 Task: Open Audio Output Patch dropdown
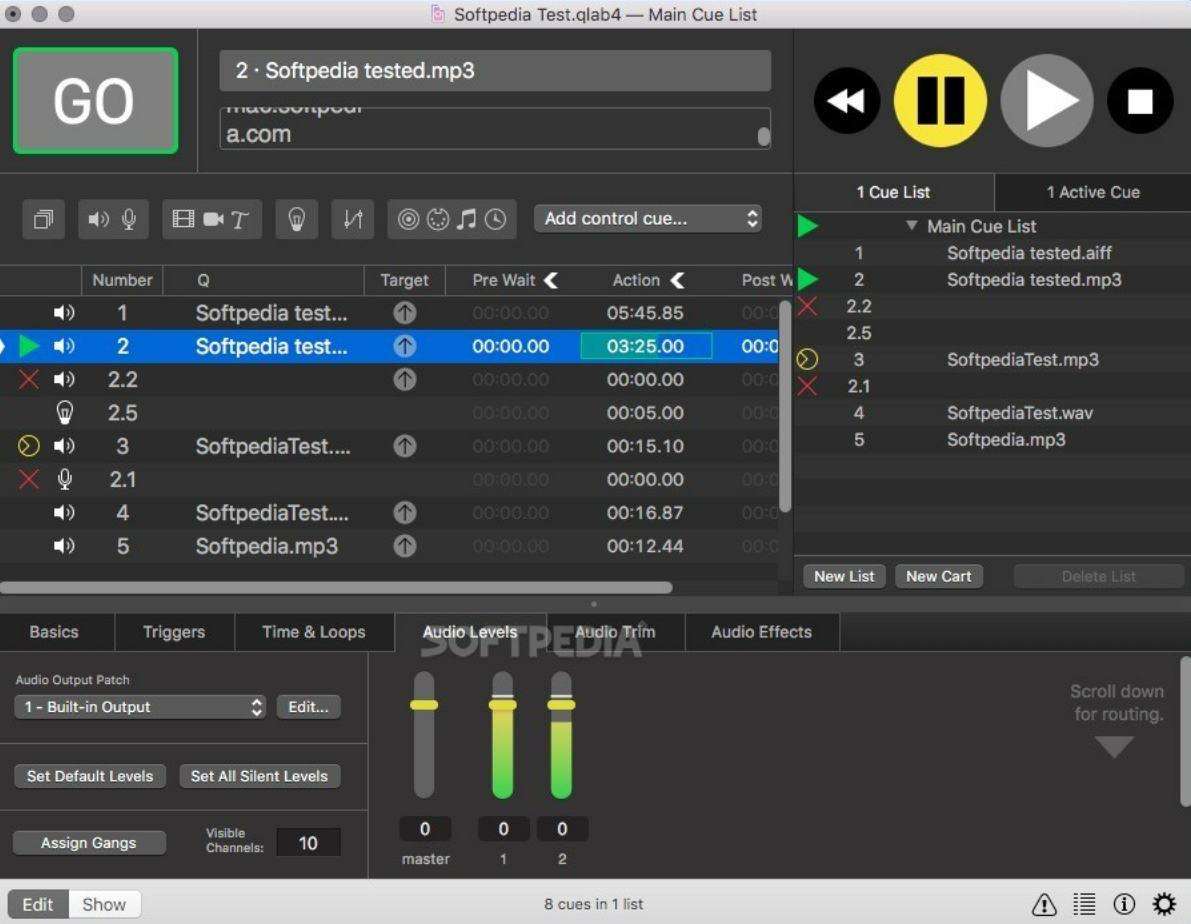[x=140, y=707]
